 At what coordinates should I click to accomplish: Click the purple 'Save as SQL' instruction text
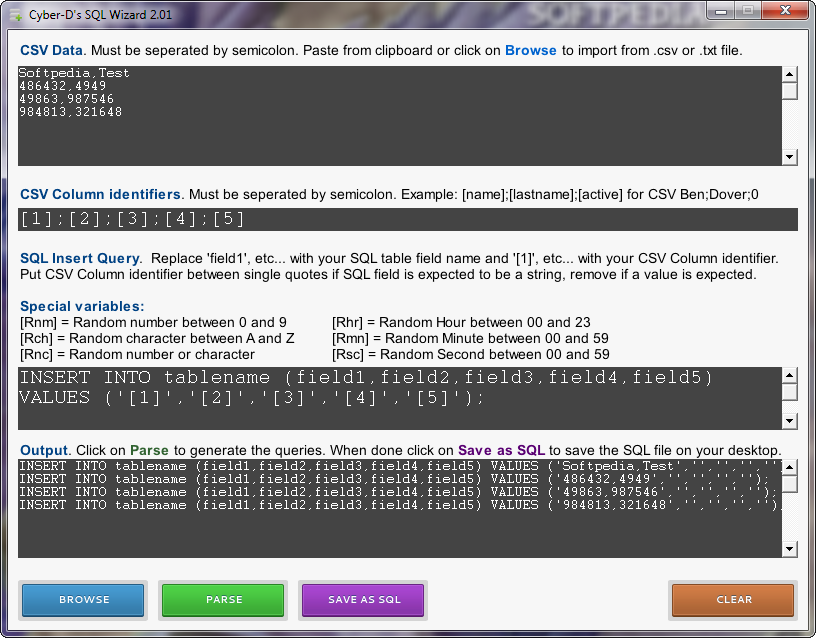pyautogui.click(x=501, y=451)
